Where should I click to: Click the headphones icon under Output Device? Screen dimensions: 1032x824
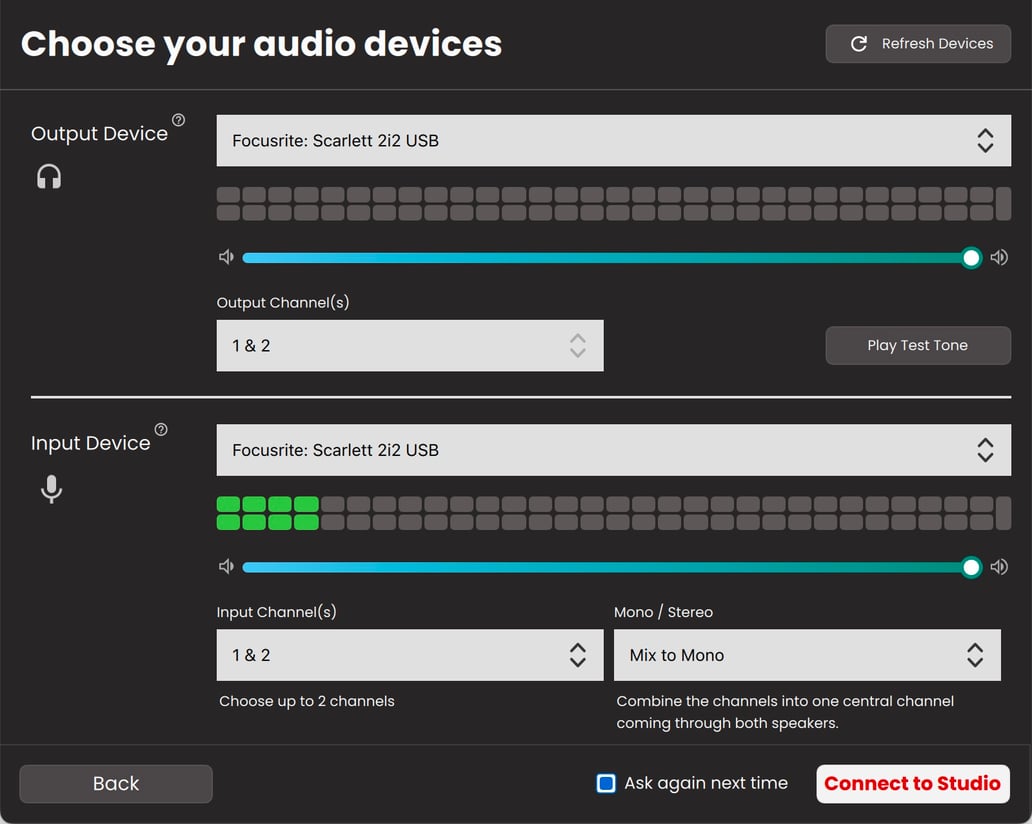click(x=49, y=177)
